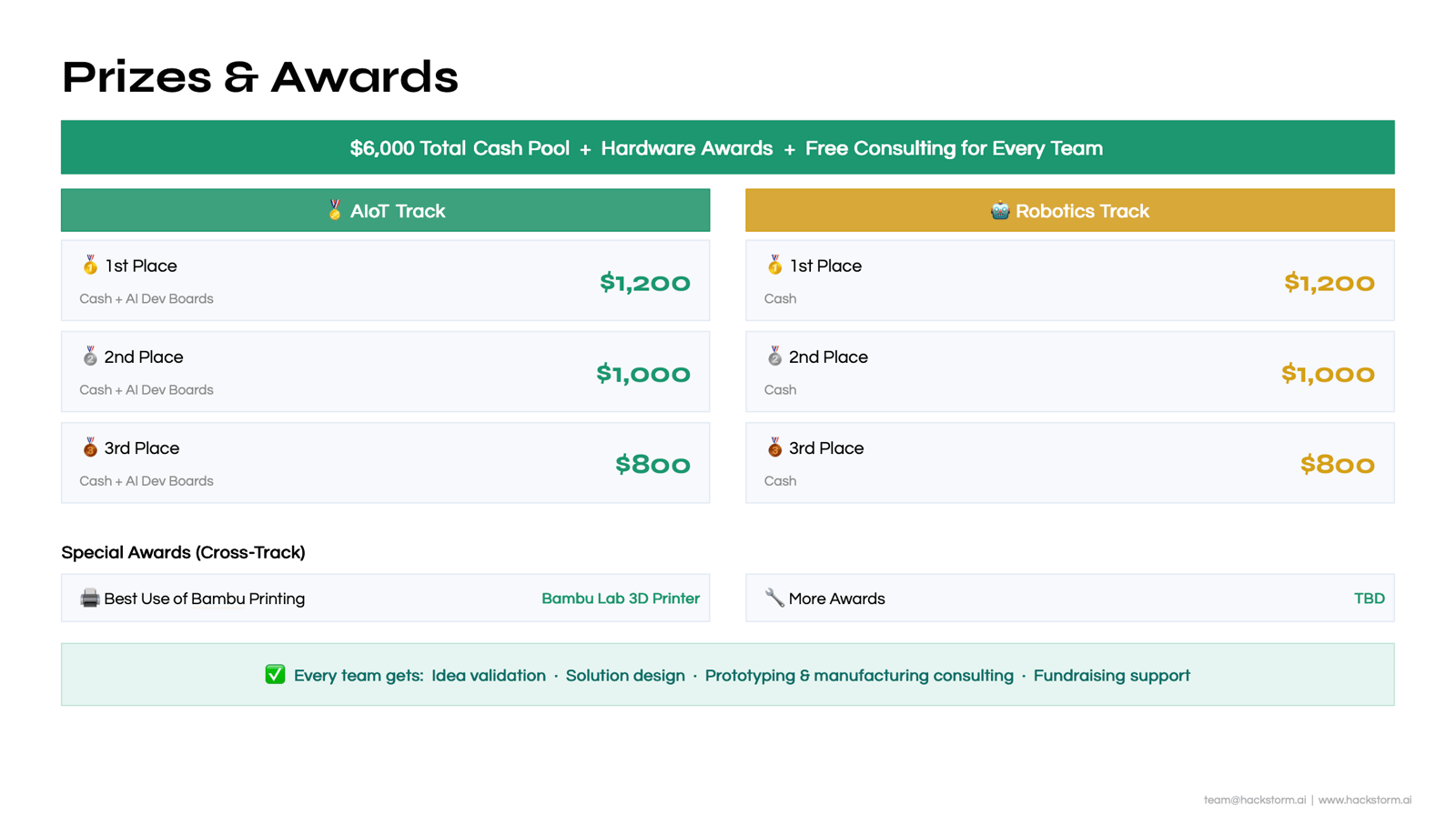Click the silver medal icon in AIoT 2nd Place
Screen dimensions: 1456x815
pos(90,357)
